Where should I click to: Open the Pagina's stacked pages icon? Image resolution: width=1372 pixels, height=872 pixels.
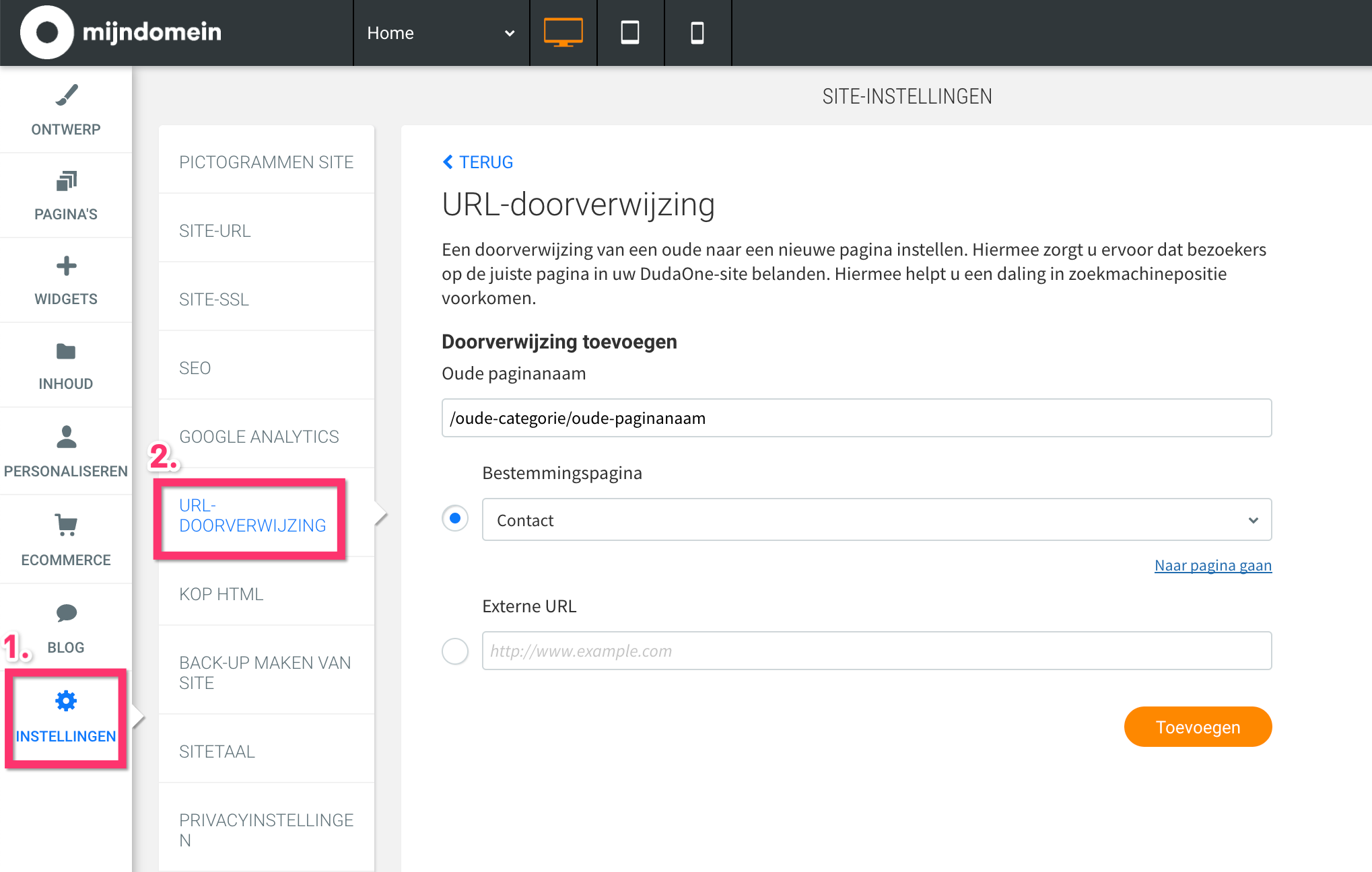click(x=66, y=181)
